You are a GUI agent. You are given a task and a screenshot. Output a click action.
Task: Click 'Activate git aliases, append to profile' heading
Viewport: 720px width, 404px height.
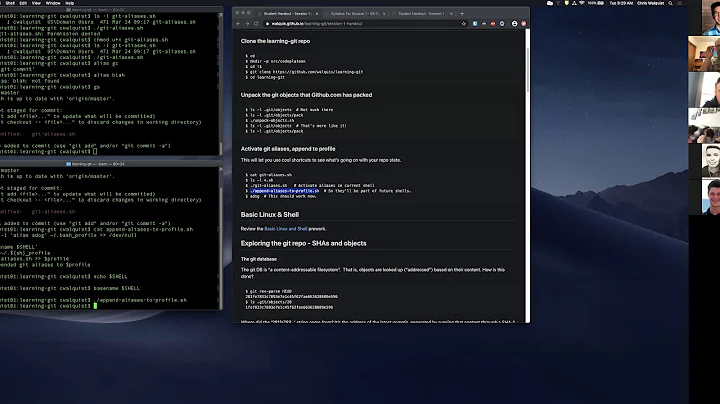pos(288,149)
